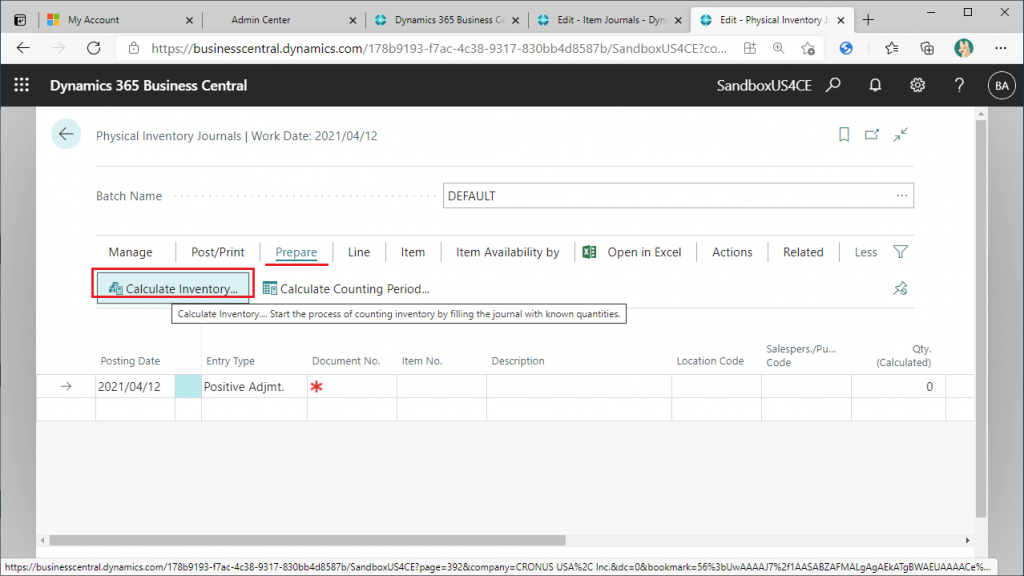Open the app launcher waffle menu
The width and height of the screenshot is (1024, 576).
coord(22,85)
